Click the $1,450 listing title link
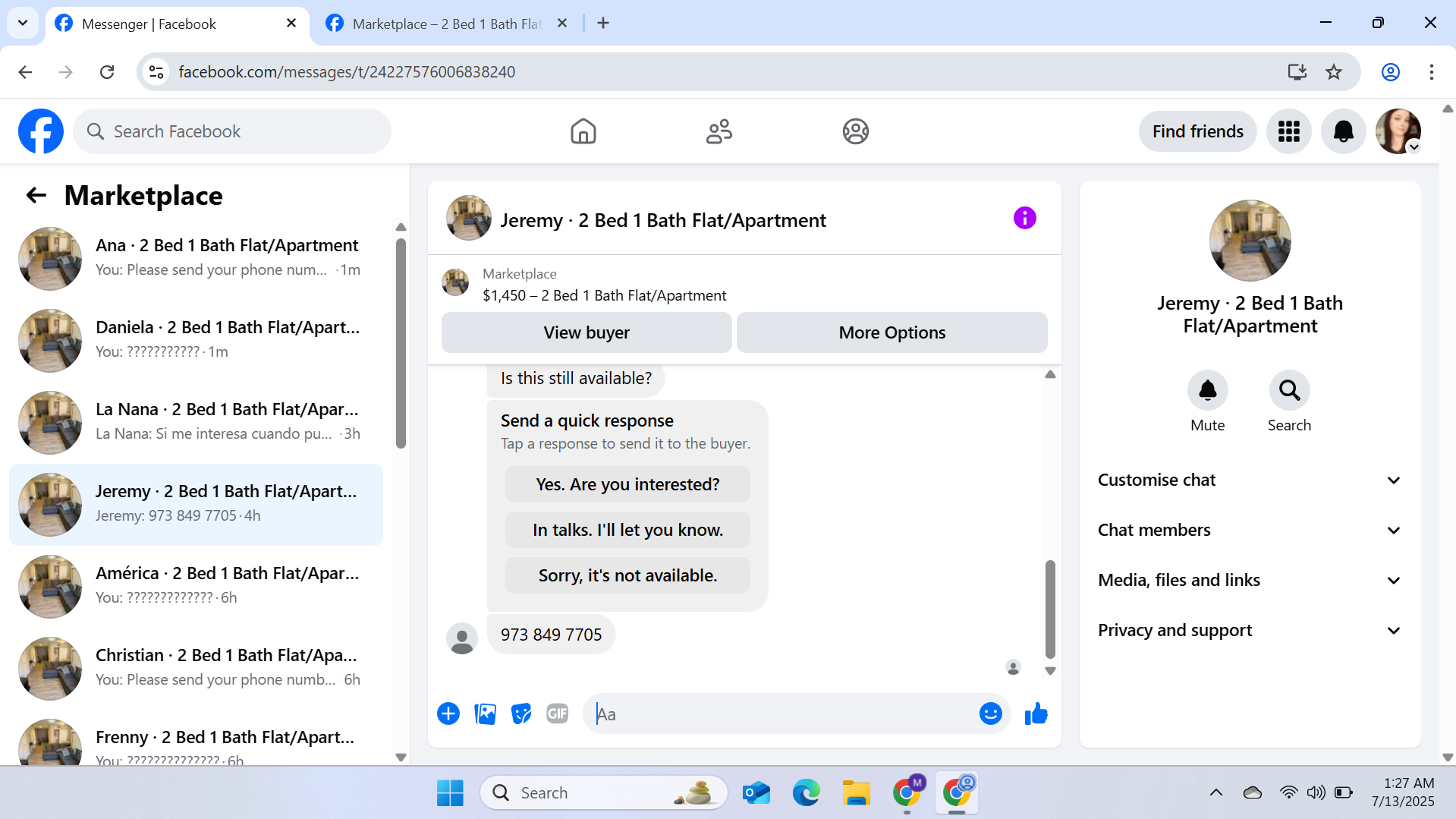The image size is (1456, 819). (604, 295)
